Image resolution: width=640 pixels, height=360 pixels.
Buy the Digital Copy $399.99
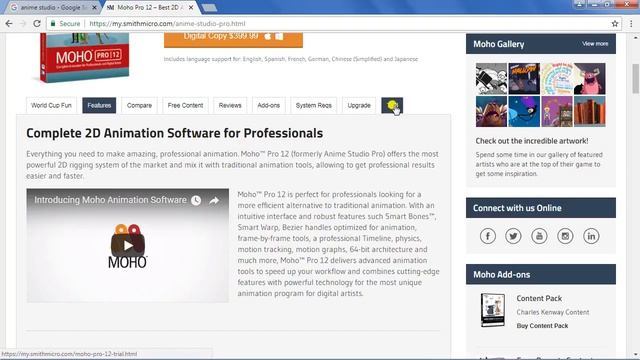(233, 39)
